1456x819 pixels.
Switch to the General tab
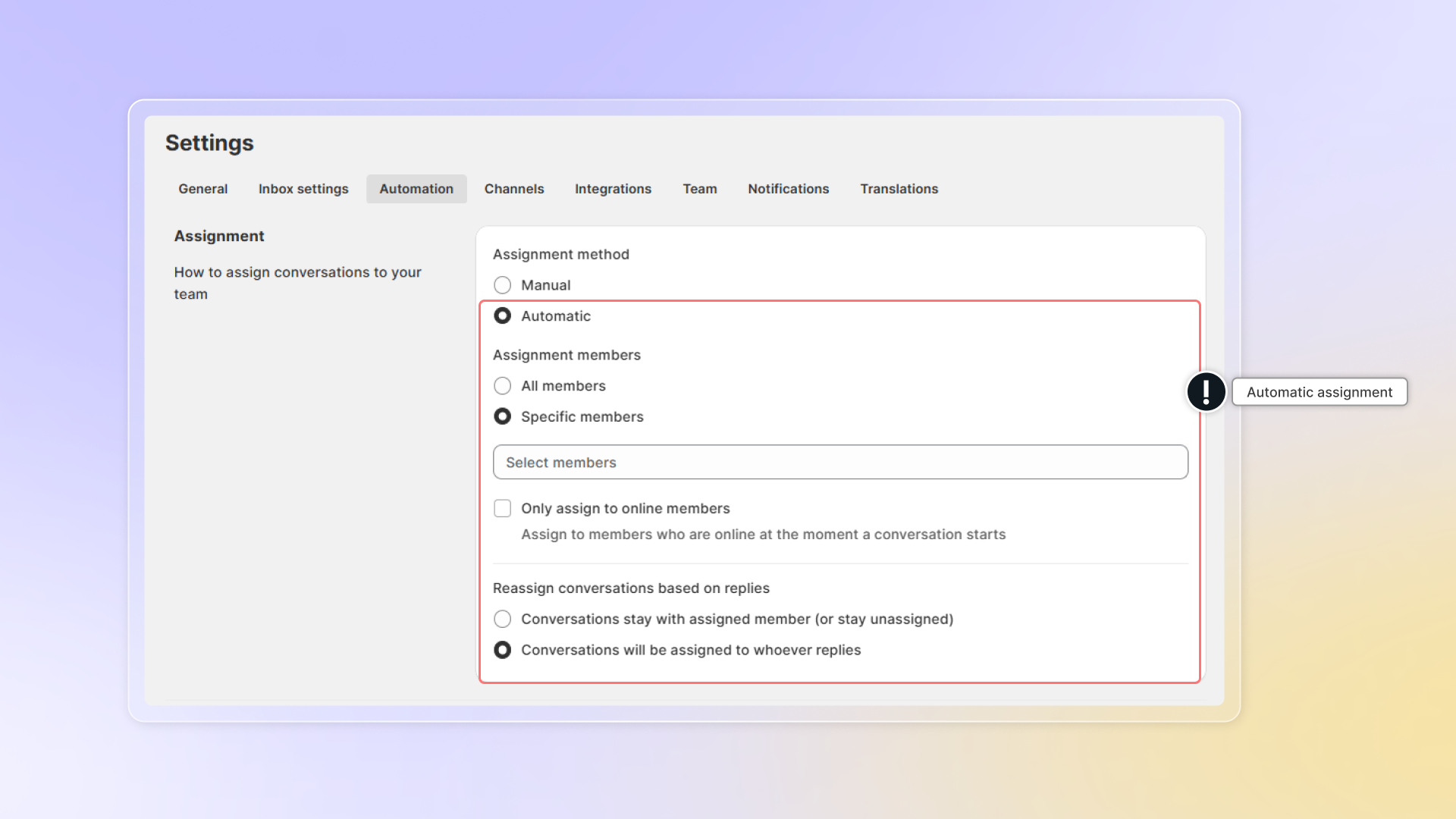tap(202, 189)
